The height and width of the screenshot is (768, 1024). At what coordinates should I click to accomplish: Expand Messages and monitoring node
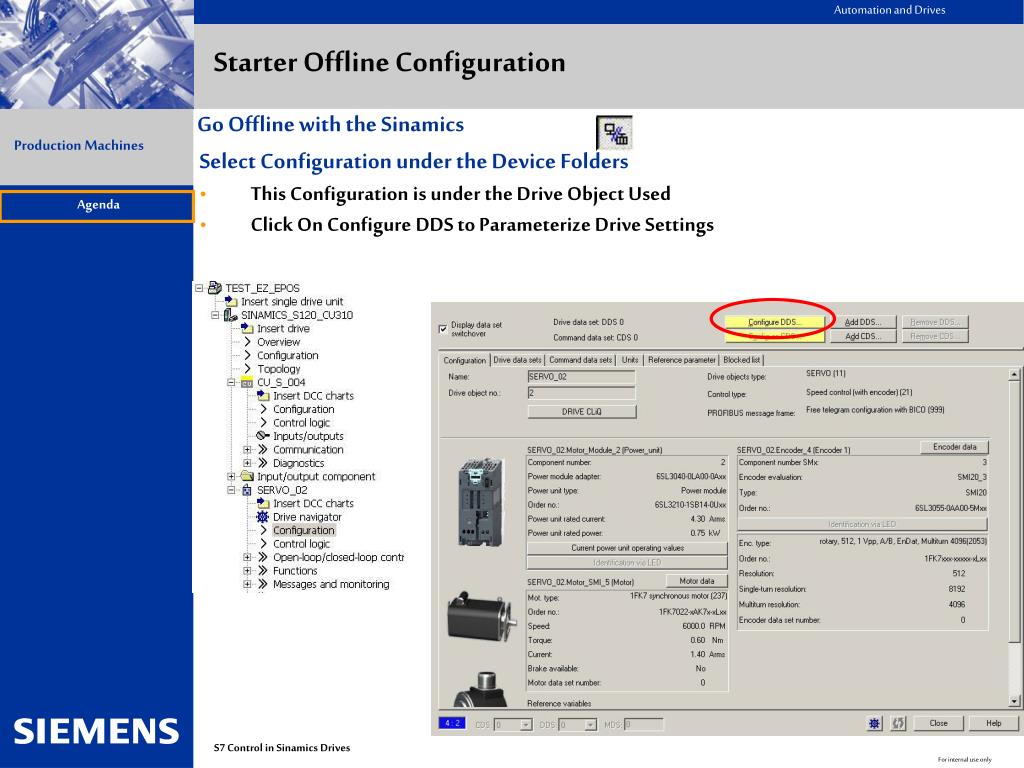[x=247, y=584]
